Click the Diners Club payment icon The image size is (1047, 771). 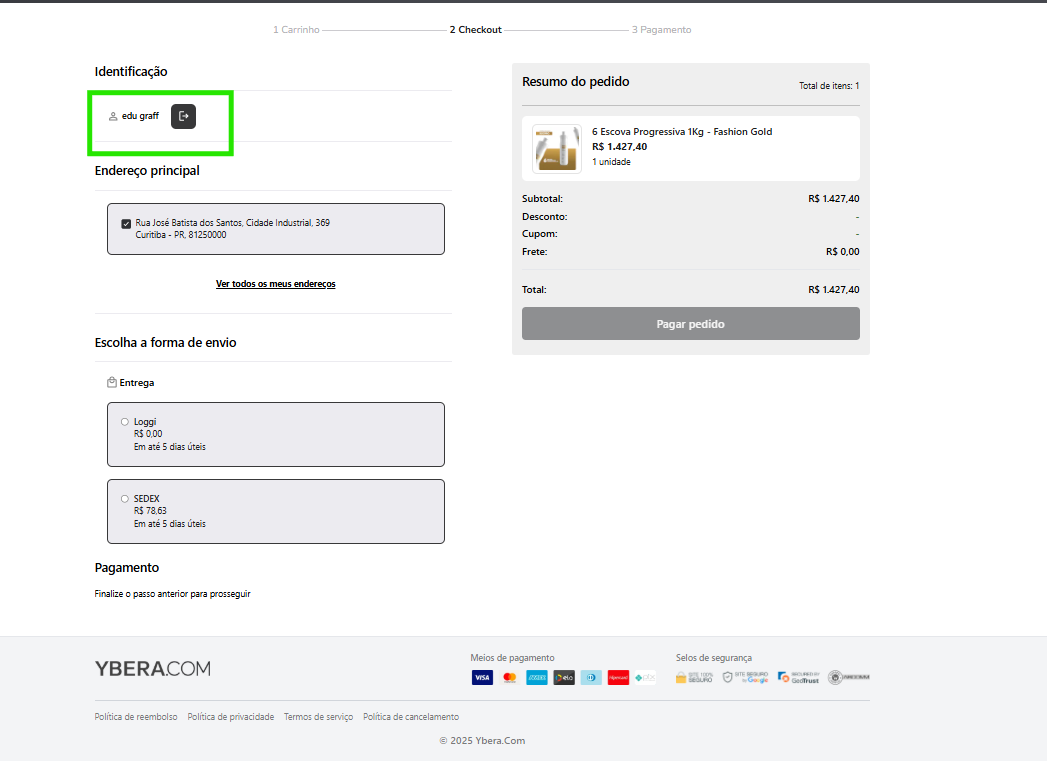coord(591,678)
